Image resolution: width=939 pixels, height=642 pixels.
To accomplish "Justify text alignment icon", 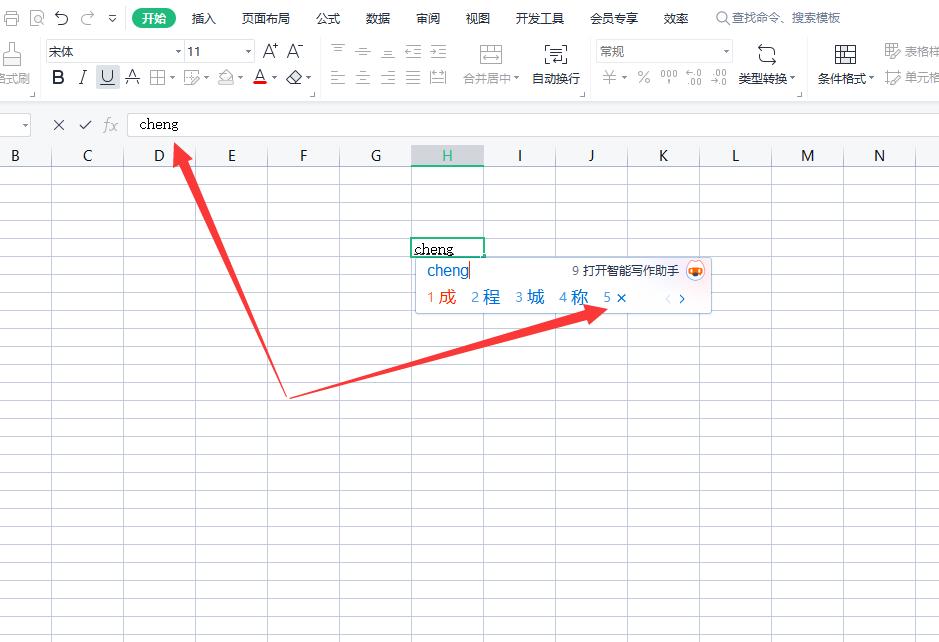I will point(413,77).
